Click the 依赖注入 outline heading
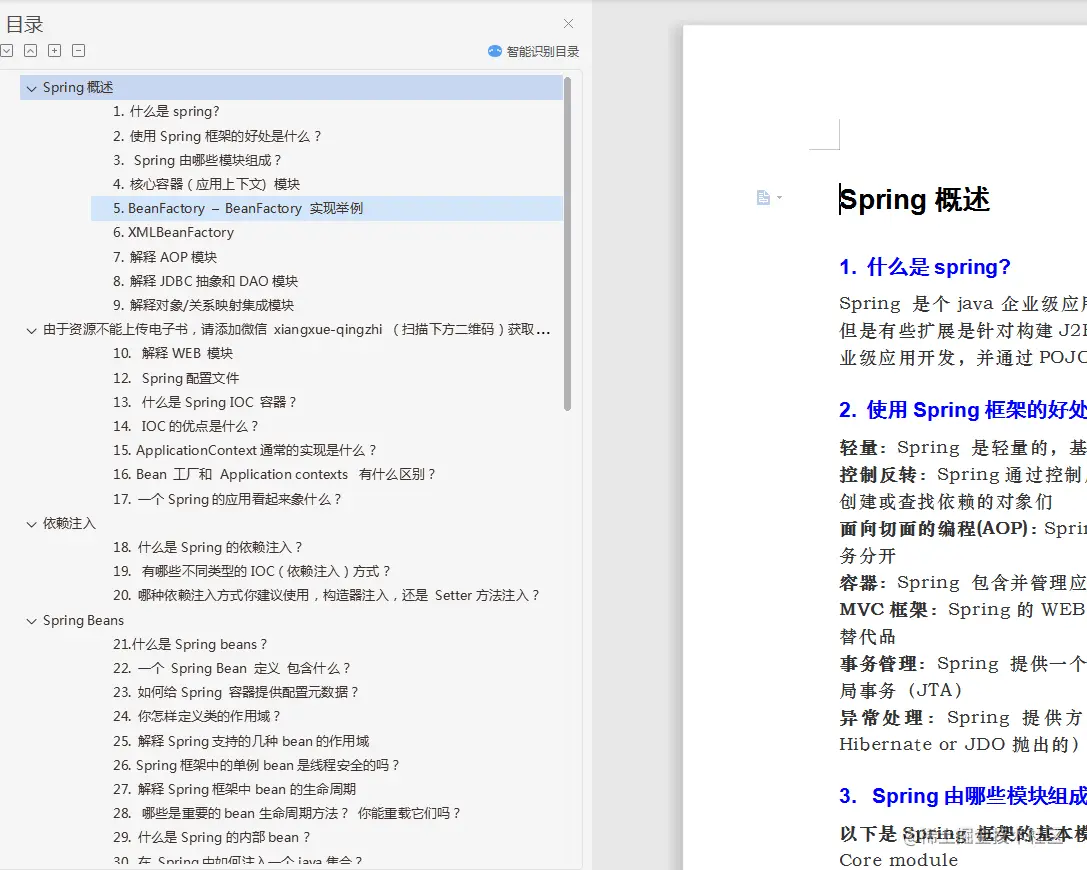 click(69, 523)
